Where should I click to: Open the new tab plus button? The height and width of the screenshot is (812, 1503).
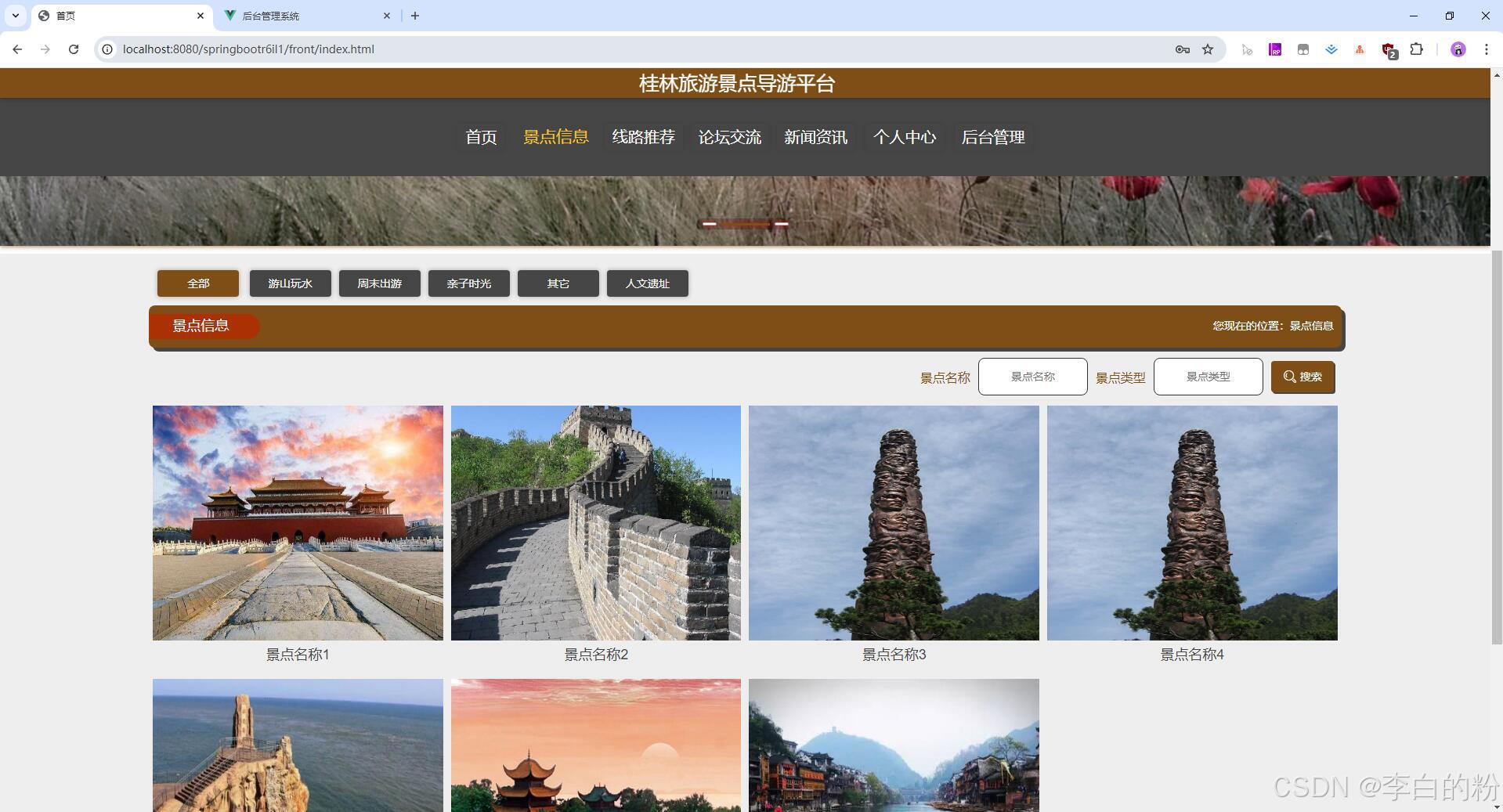coord(415,16)
